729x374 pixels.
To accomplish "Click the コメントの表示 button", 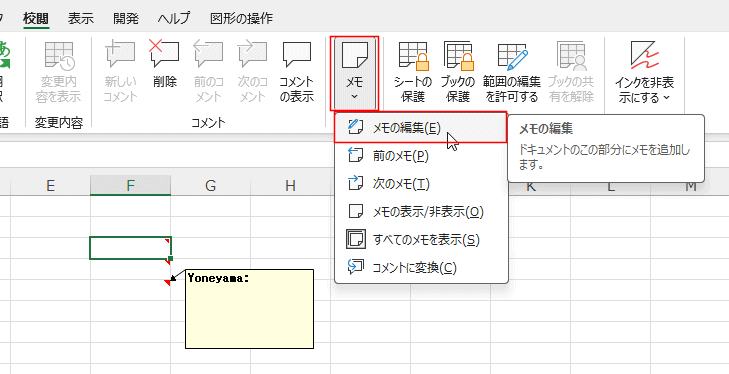I will click(x=297, y=72).
